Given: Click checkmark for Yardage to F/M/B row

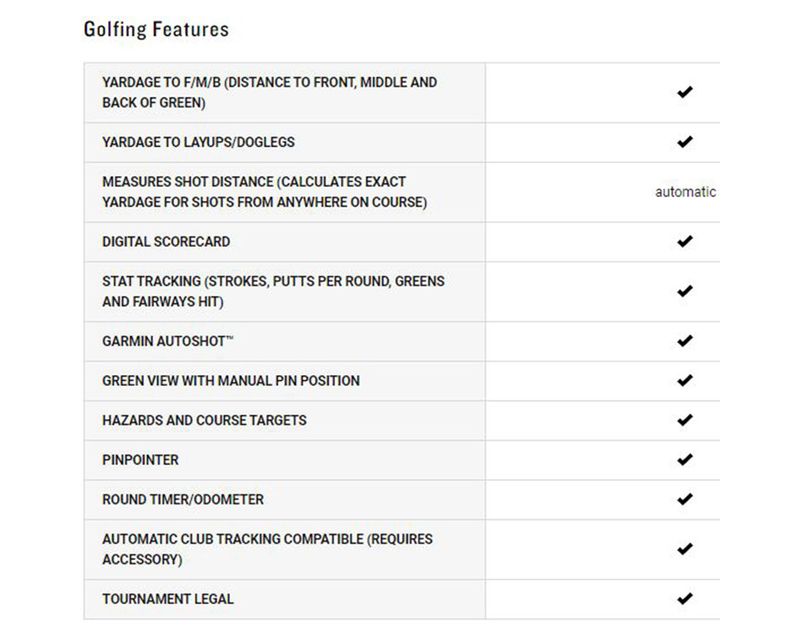Looking at the screenshot, I should coord(685,92).
